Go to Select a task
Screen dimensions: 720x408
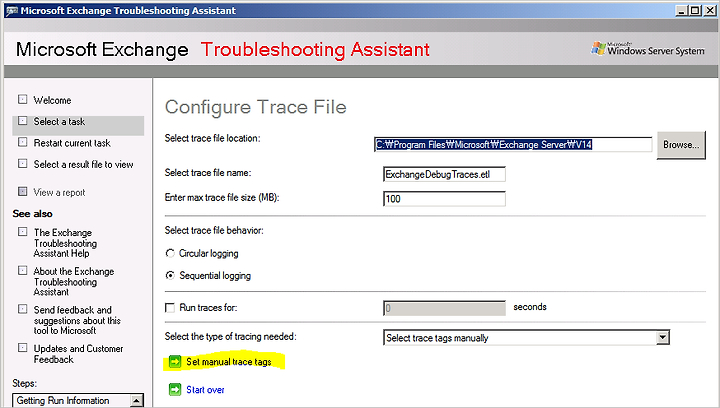coord(59,122)
